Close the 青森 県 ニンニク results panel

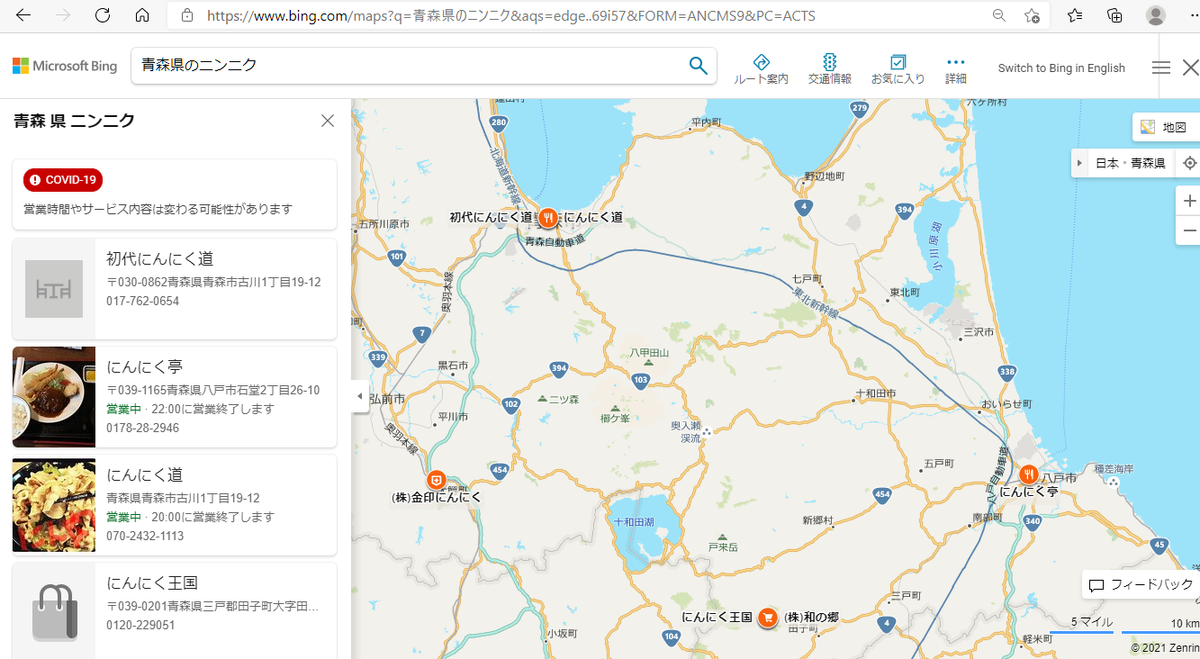[327, 121]
